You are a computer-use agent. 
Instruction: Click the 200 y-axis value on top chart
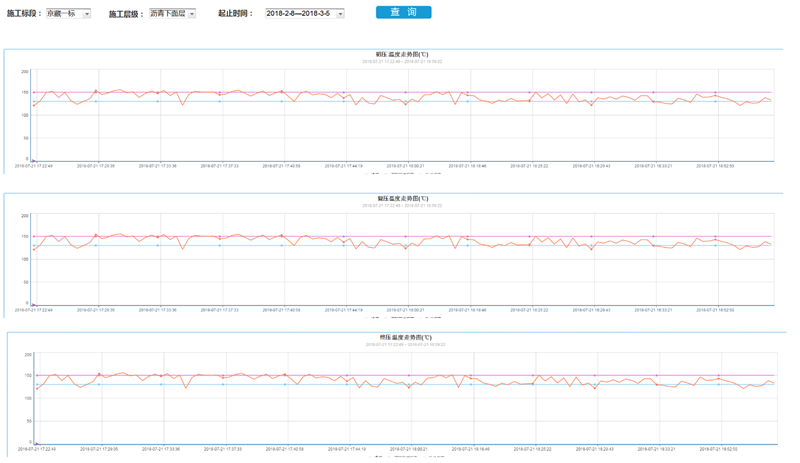(x=25, y=72)
